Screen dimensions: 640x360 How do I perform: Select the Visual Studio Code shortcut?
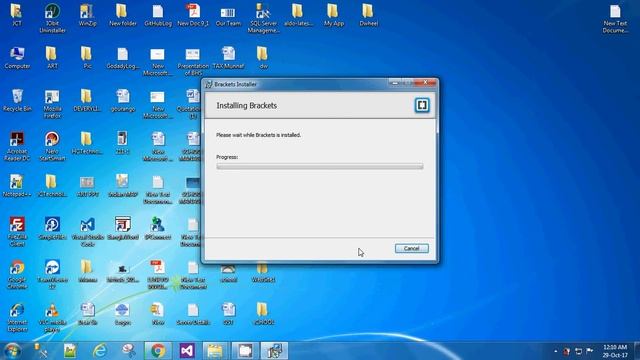click(x=87, y=232)
